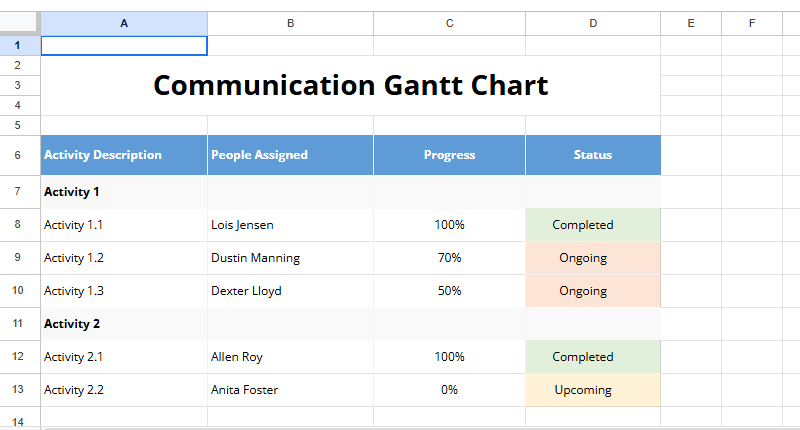Select column B header
Viewport: 800px width, 430px height.
pyautogui.click(x=290, y=23)
